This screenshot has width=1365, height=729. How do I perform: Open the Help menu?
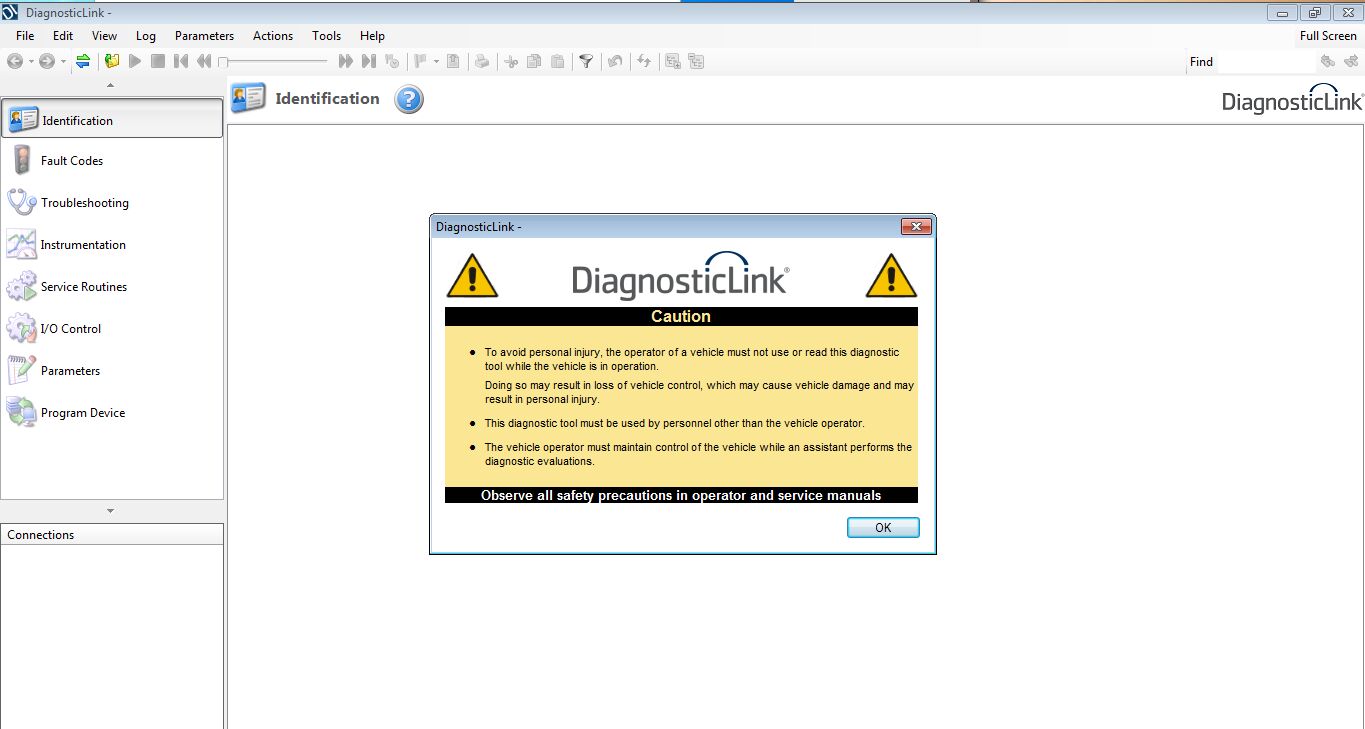coord(372,36)
